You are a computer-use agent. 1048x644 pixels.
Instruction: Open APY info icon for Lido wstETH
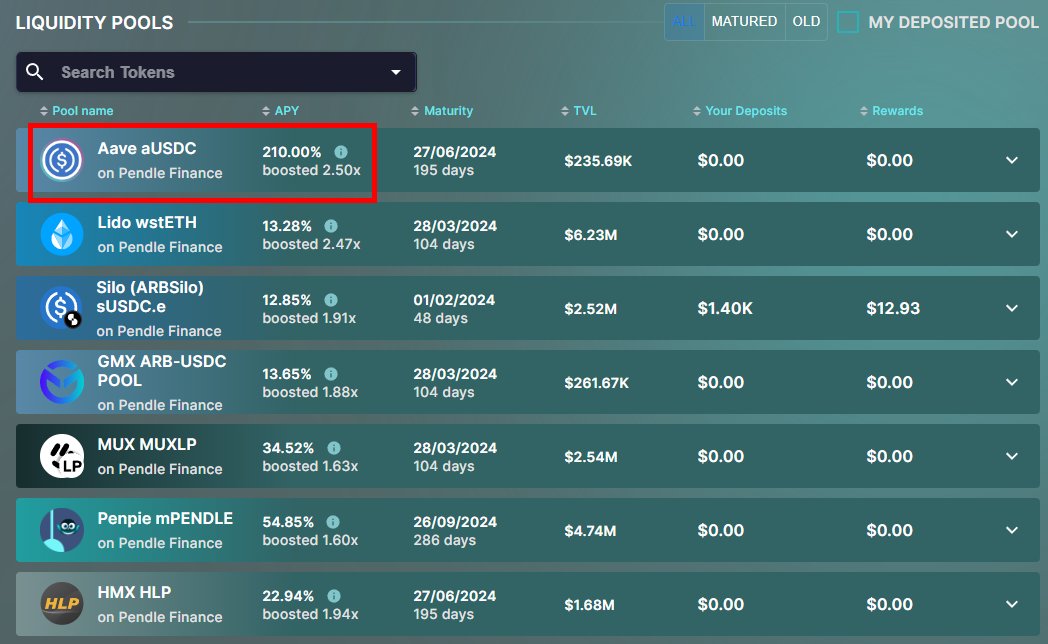point(331,226)
